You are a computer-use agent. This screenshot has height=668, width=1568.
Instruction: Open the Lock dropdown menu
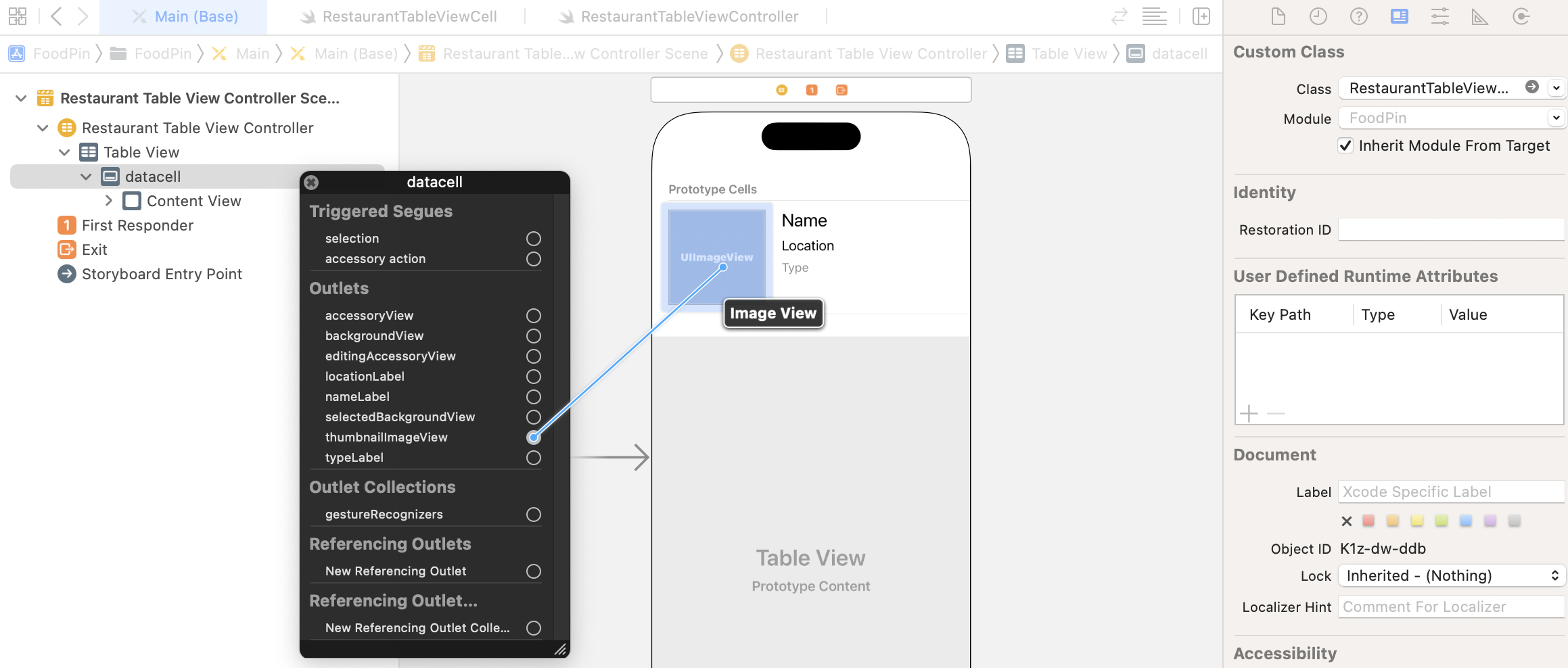[x=1452, y=576]
